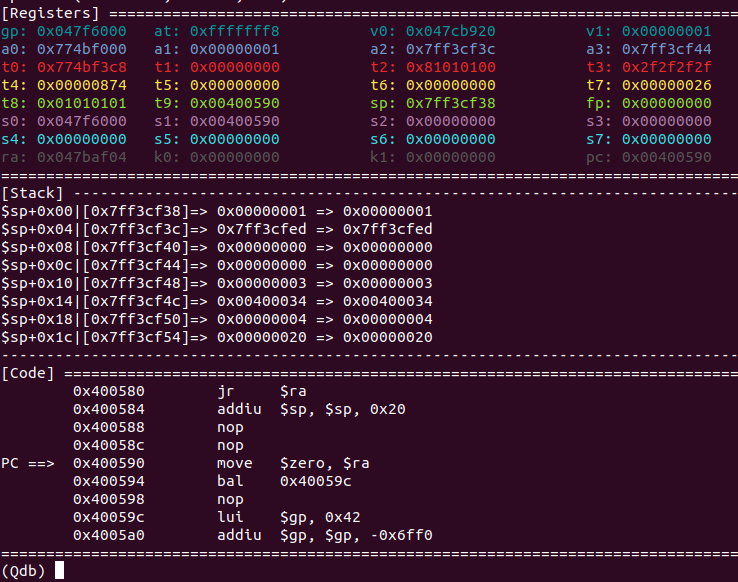
Task: Select the [Stack] section header
Action: click(x=32, y=193)
